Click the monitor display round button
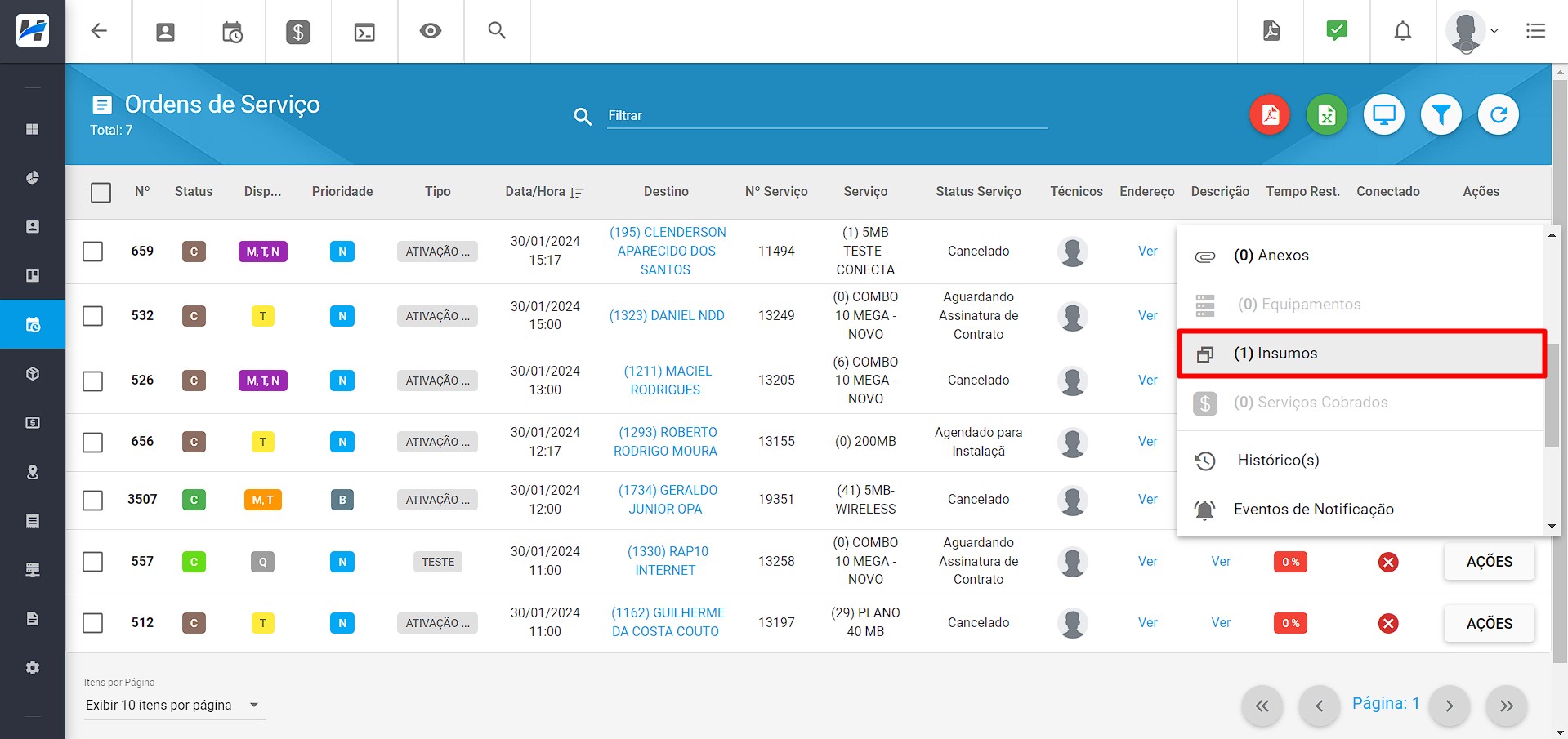The image size is (1568, 739). [x=1384, y=114]
